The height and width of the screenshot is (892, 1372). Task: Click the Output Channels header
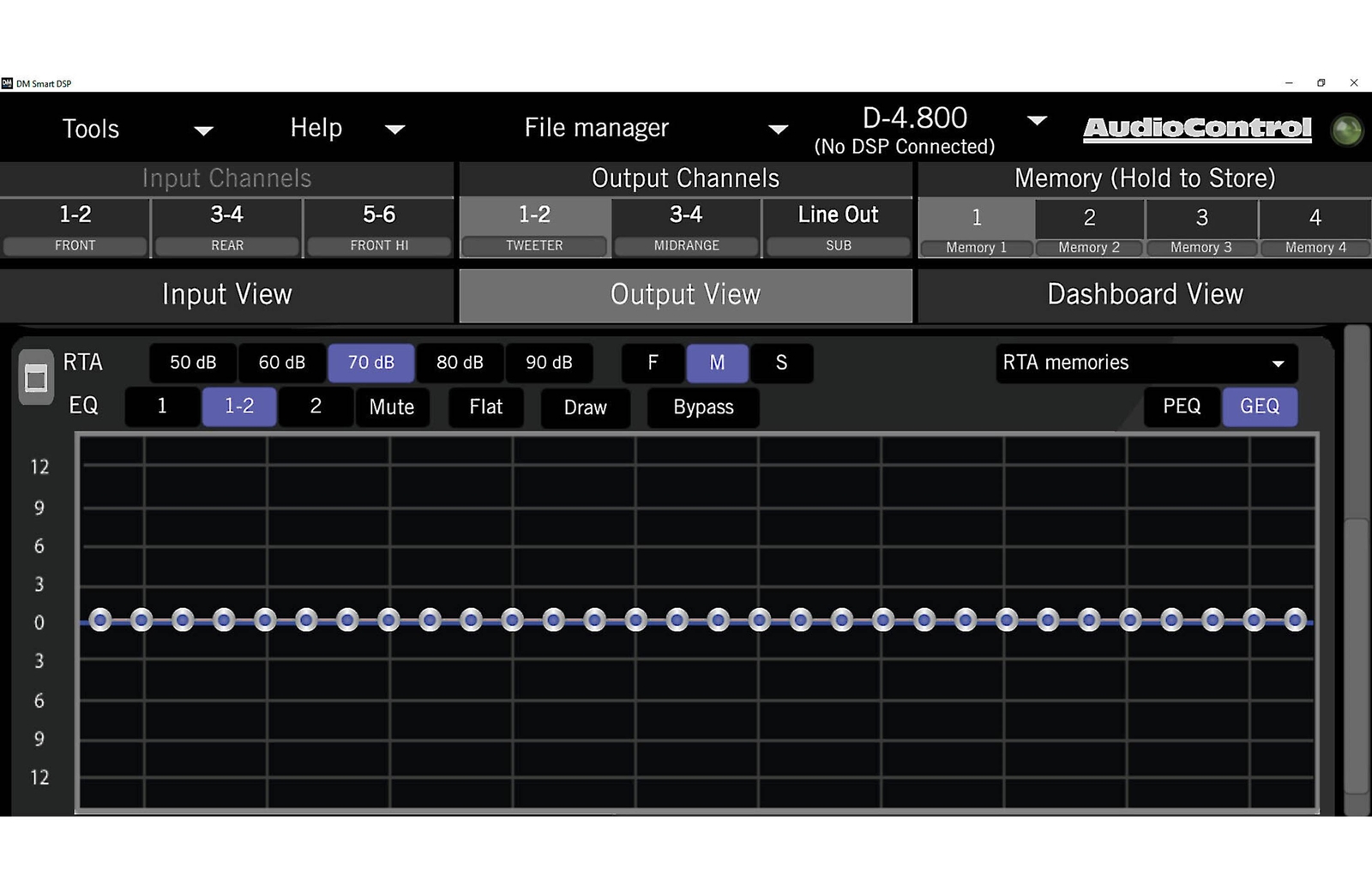(686, 178)
